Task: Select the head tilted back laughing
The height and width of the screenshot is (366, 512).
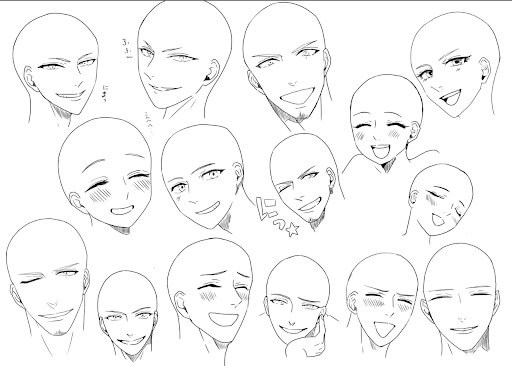Action: point(438,202)
